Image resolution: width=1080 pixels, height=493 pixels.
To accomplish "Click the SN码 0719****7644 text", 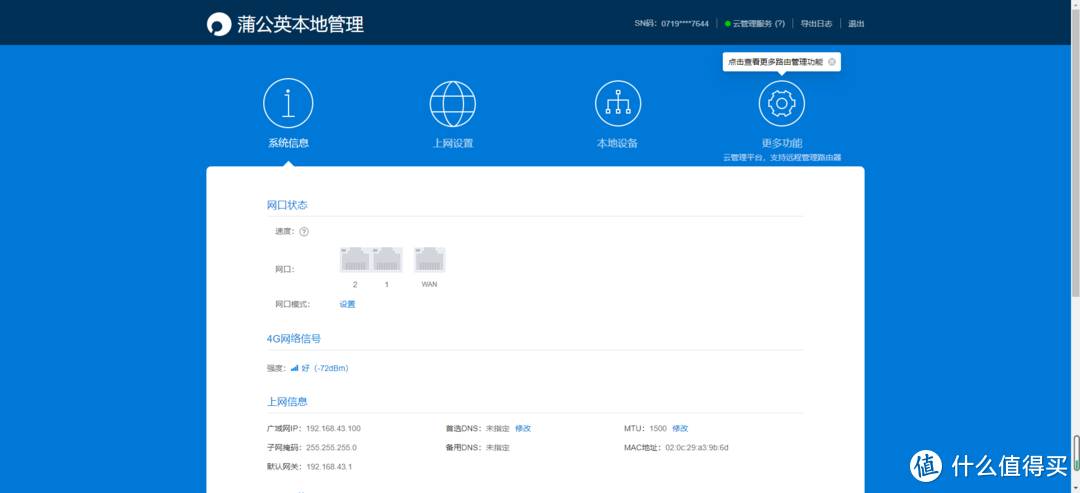I will (x=672, y=24).
